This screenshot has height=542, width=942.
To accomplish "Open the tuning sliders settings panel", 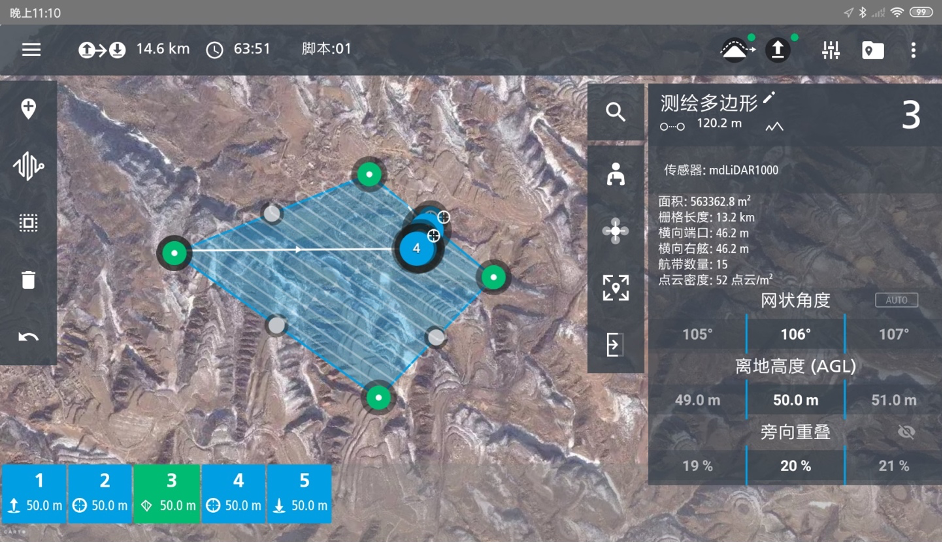I will tap(830, 50).
